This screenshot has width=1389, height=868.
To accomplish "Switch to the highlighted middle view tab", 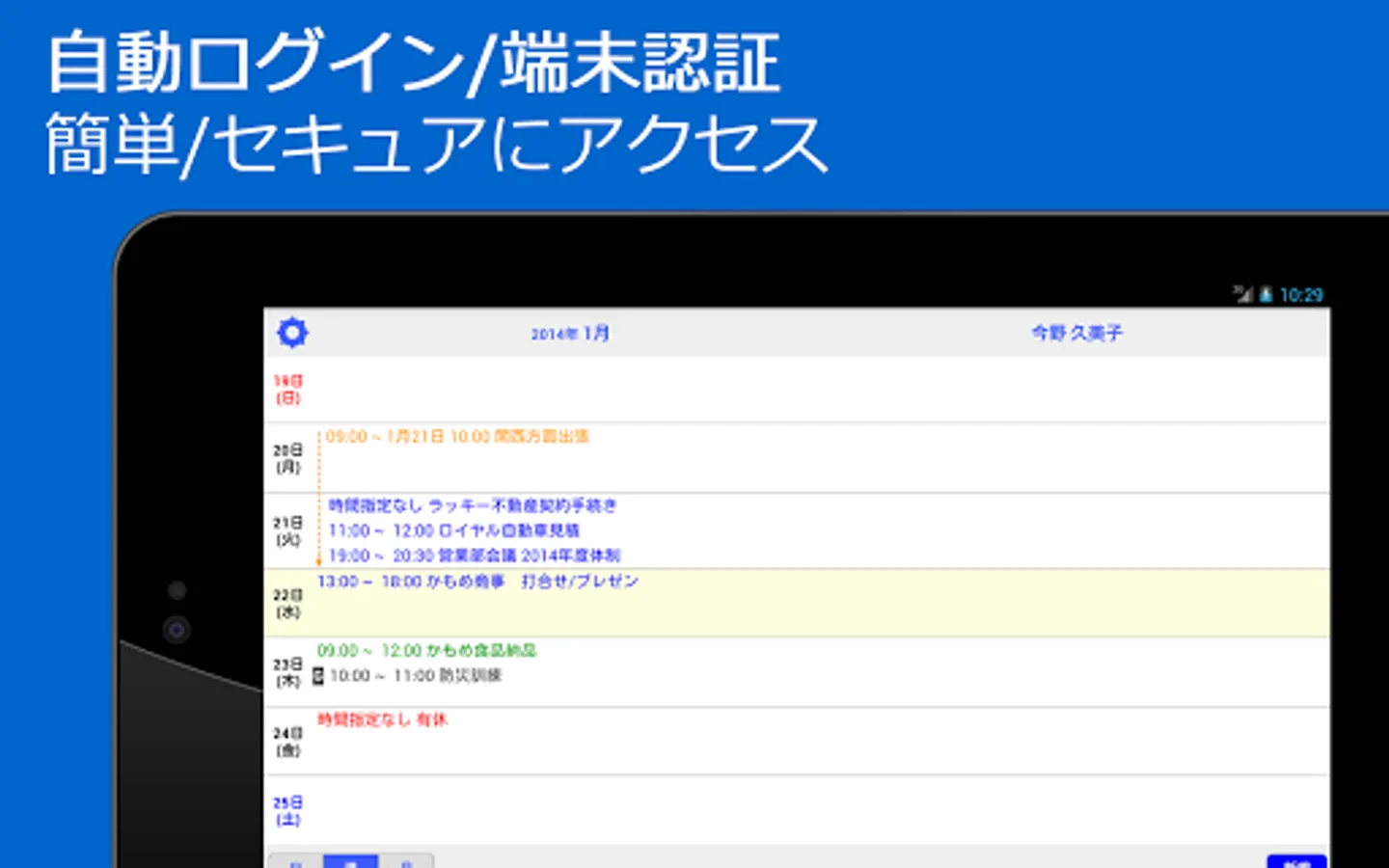I will 350,861.
